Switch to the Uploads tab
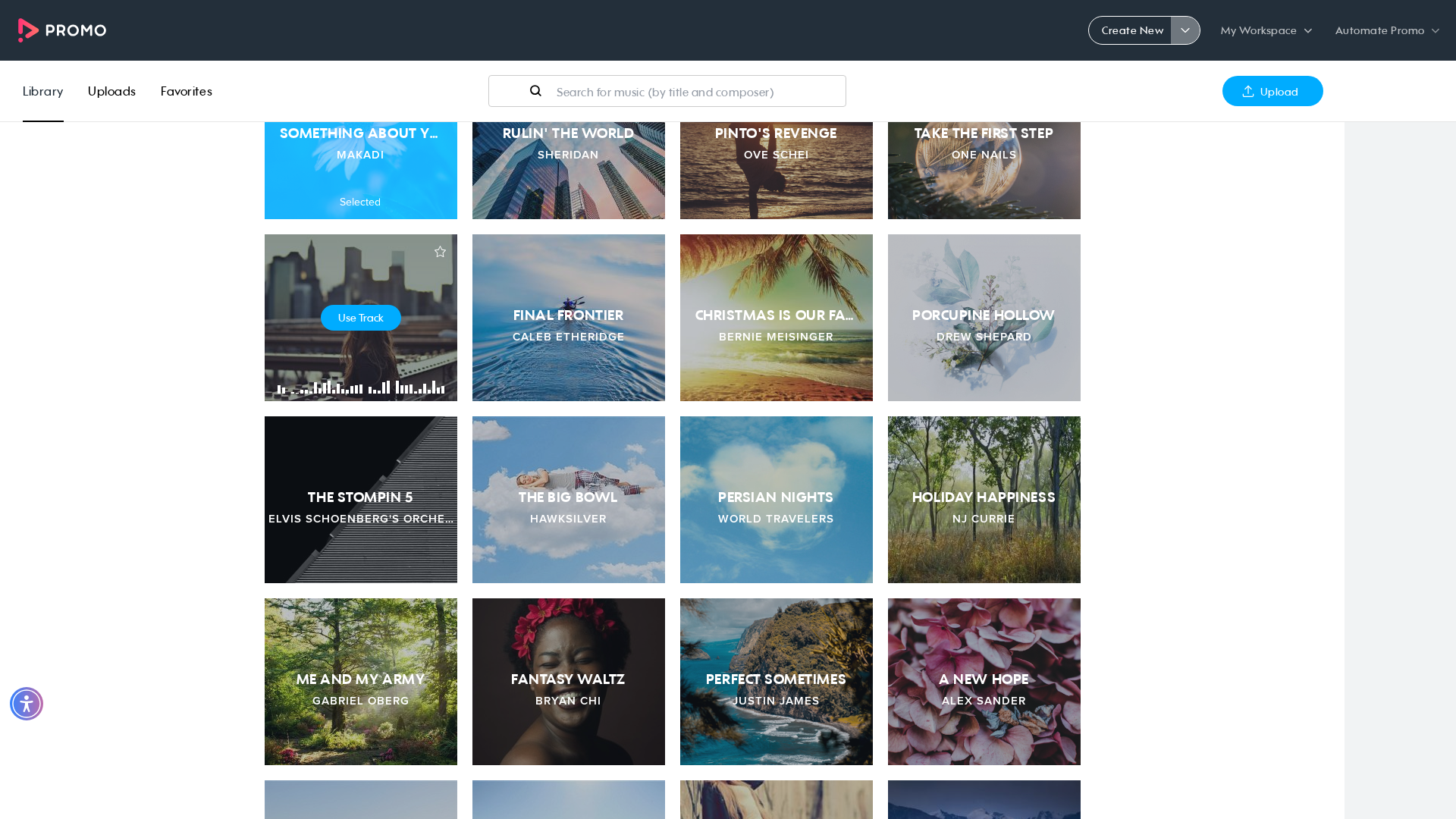Viewport: 1456px width, 819px height. point(111,91)
